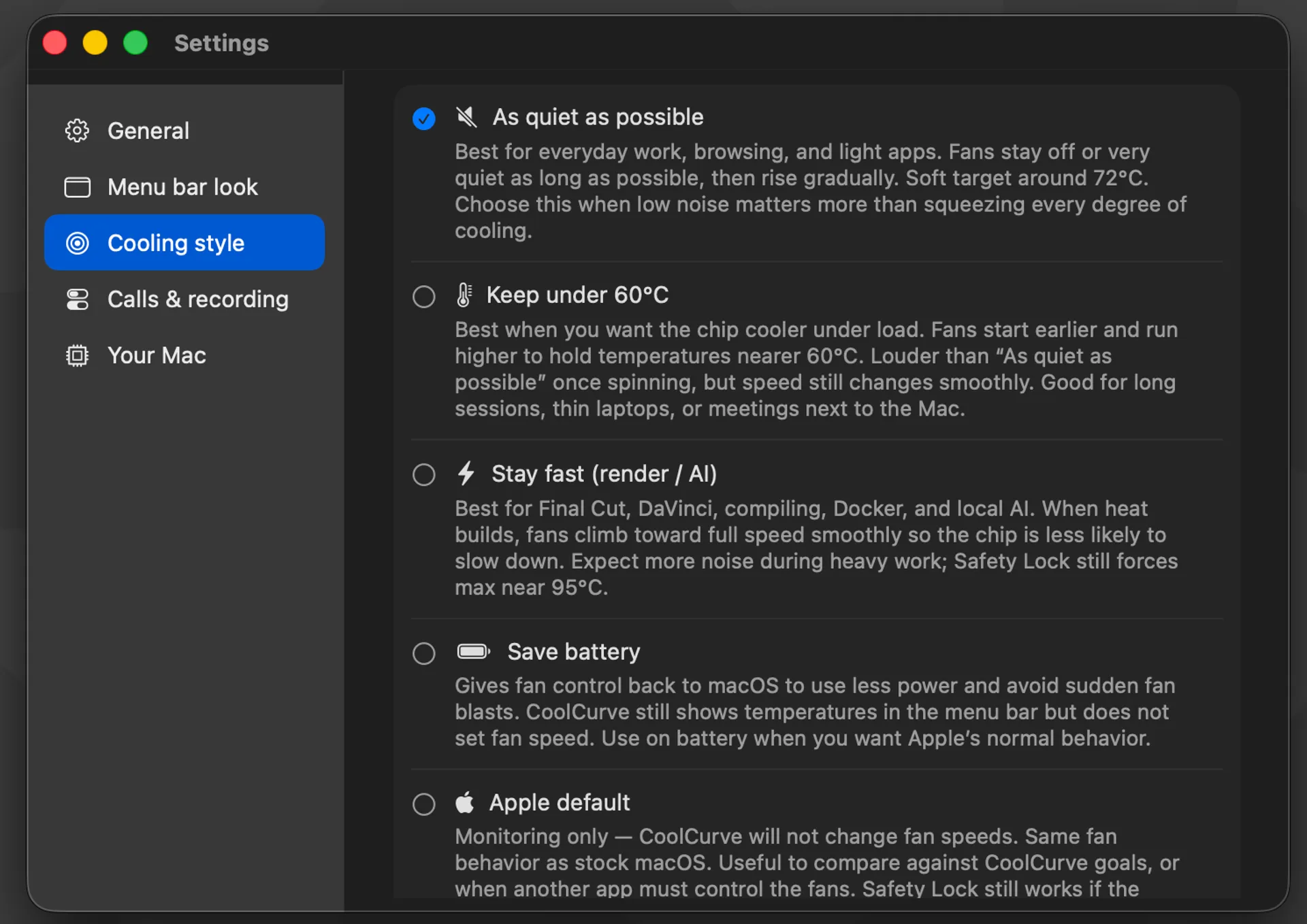1307x924 pixels.
Task: Click the battery icon beside Save battery
Action: 474,652
